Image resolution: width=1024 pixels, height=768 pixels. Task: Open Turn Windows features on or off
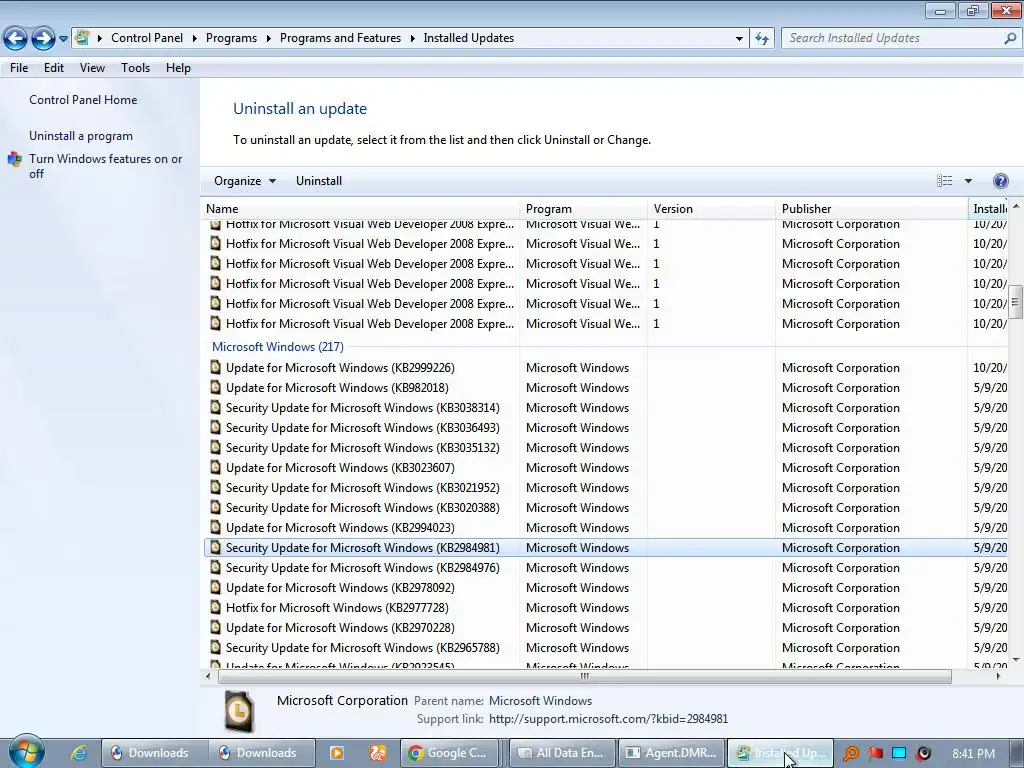(106, 166)
